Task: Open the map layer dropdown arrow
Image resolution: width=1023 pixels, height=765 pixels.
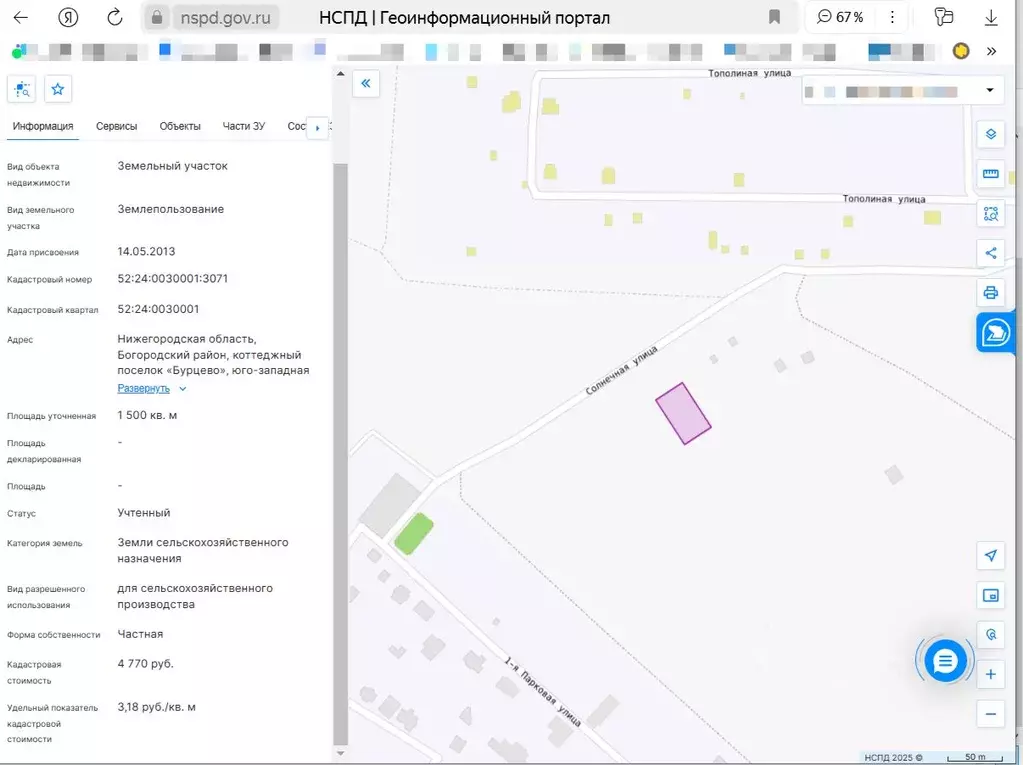Action: point(990,90)
